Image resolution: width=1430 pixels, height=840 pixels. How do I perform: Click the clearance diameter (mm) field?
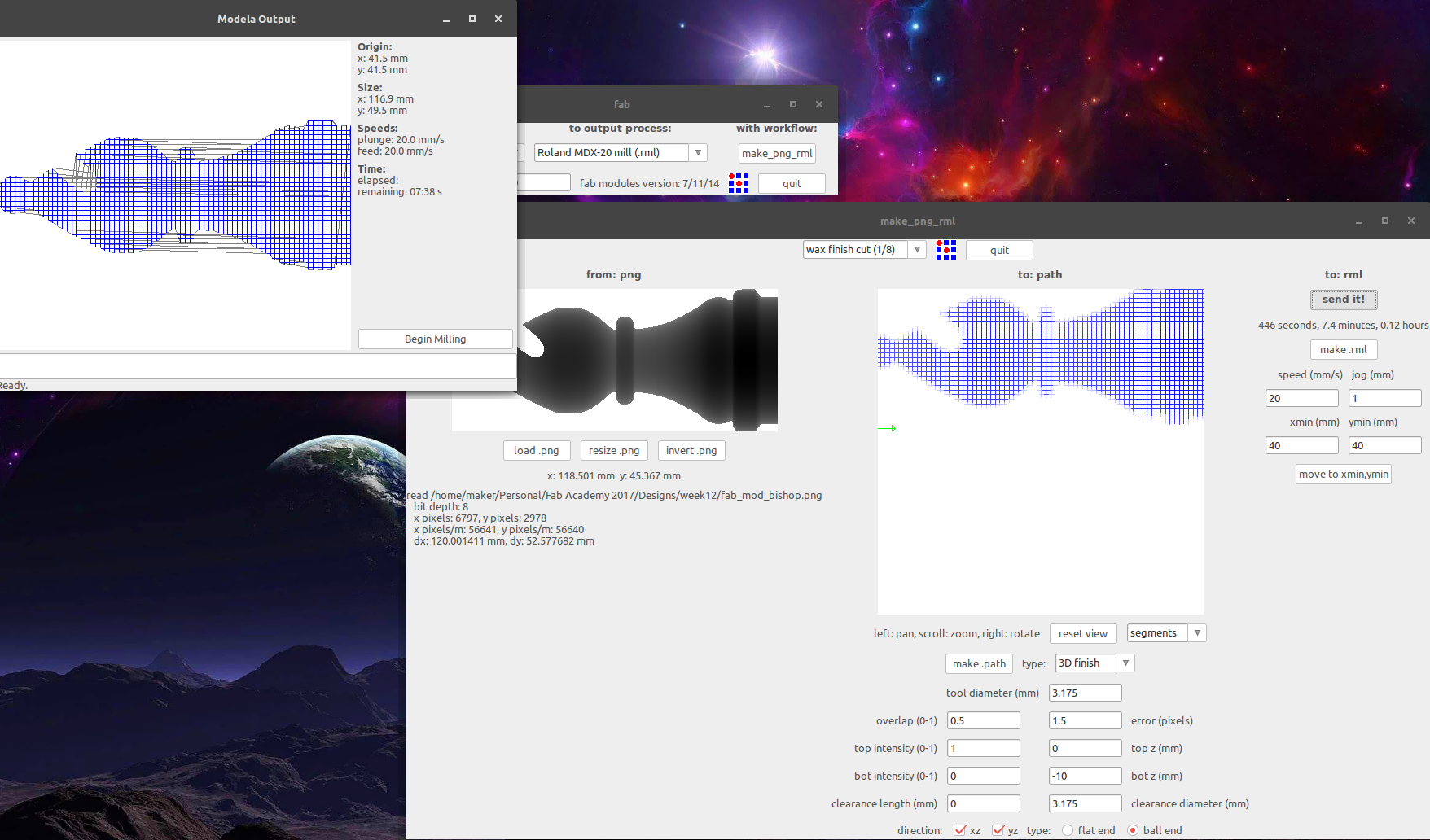(x=1086, y=803)
